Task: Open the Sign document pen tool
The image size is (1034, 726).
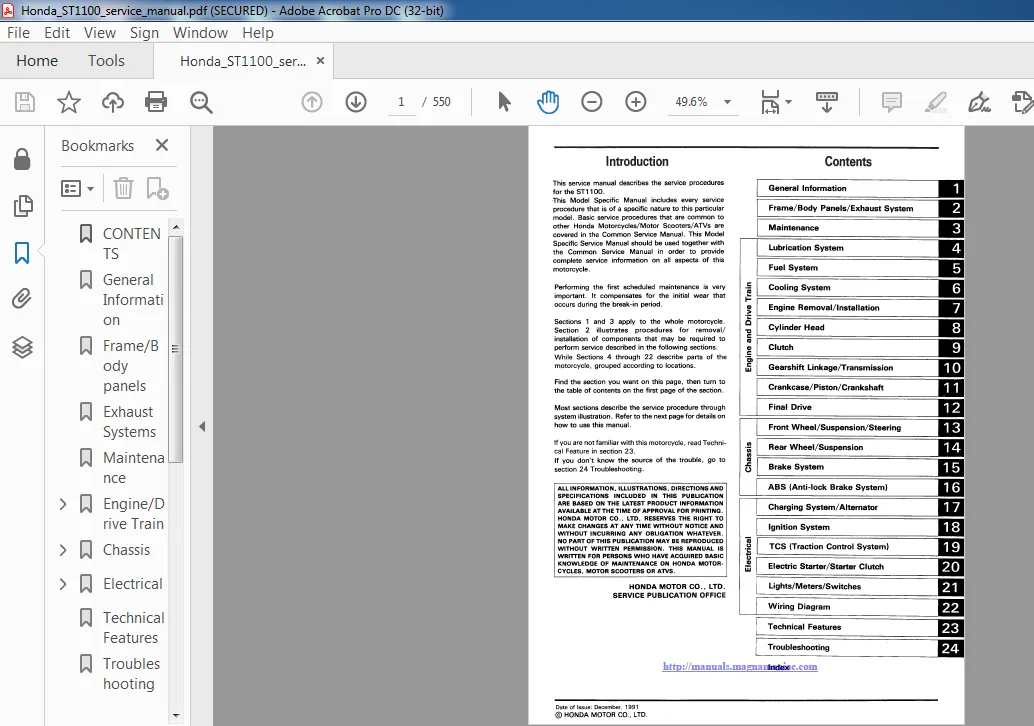Action: tap(979, 102)
